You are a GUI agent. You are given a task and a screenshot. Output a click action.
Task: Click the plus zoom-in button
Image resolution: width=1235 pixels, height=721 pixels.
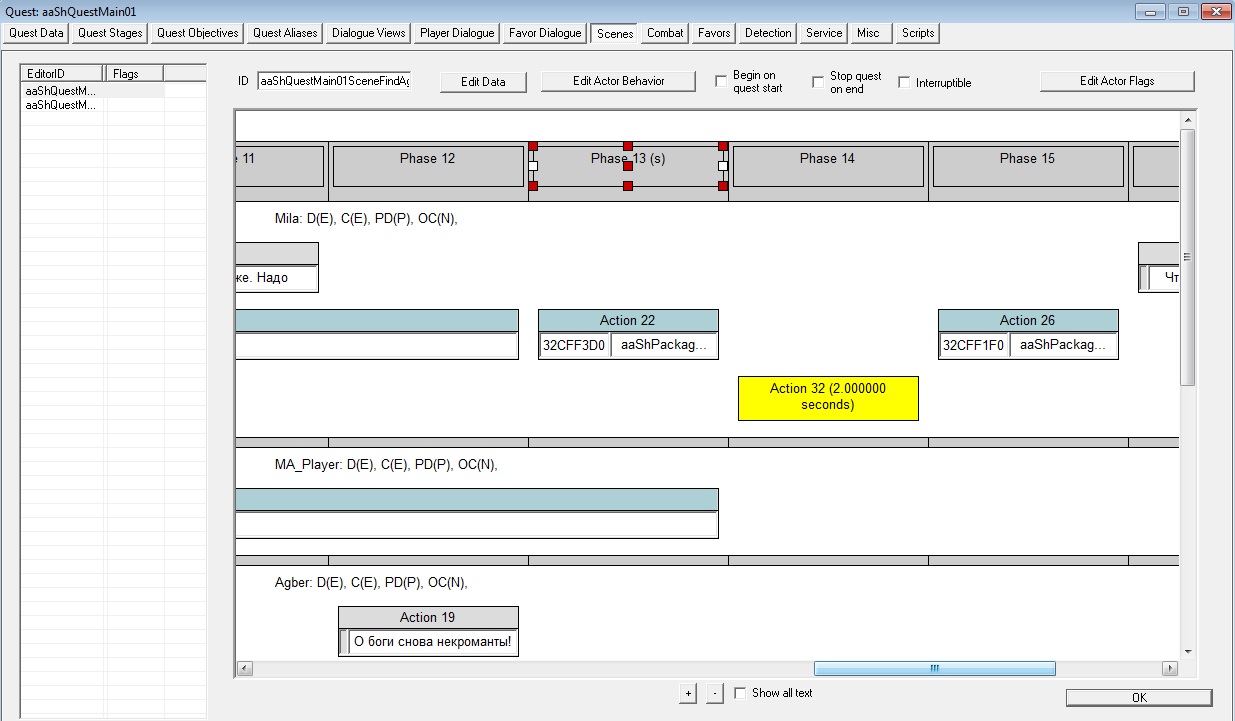[x=687, y=693]
